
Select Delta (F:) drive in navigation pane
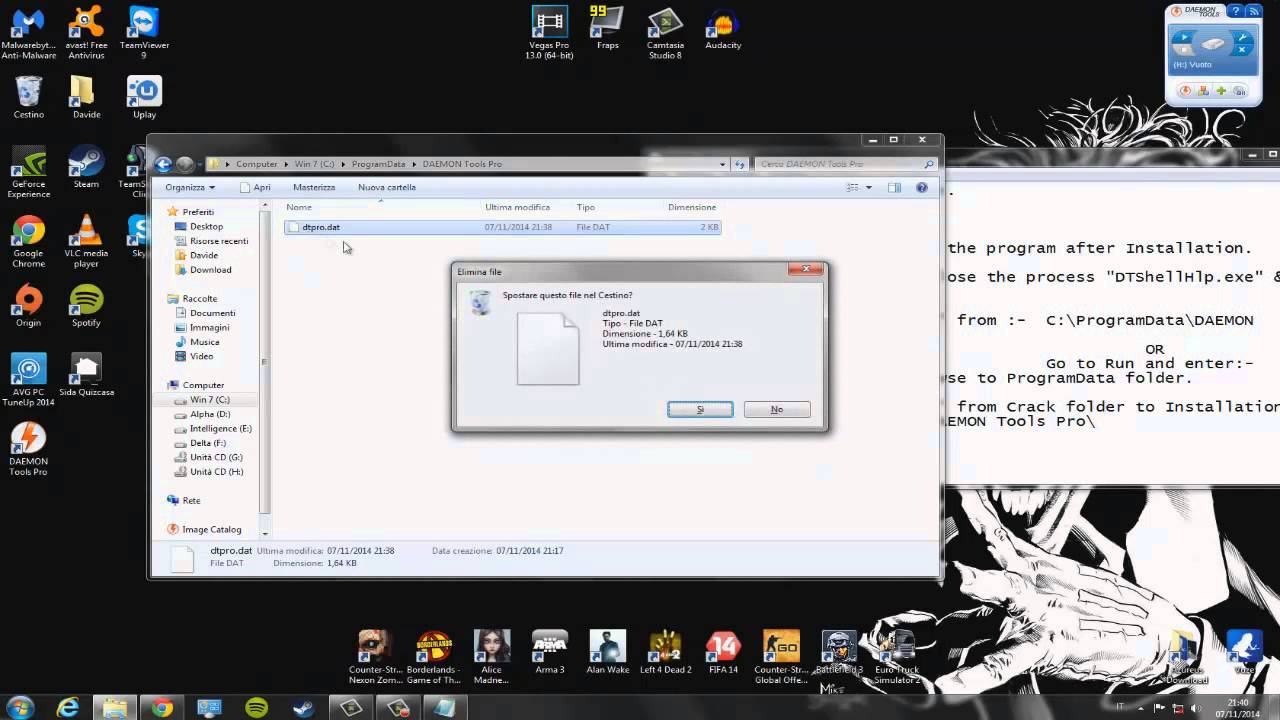pos(207,443)
